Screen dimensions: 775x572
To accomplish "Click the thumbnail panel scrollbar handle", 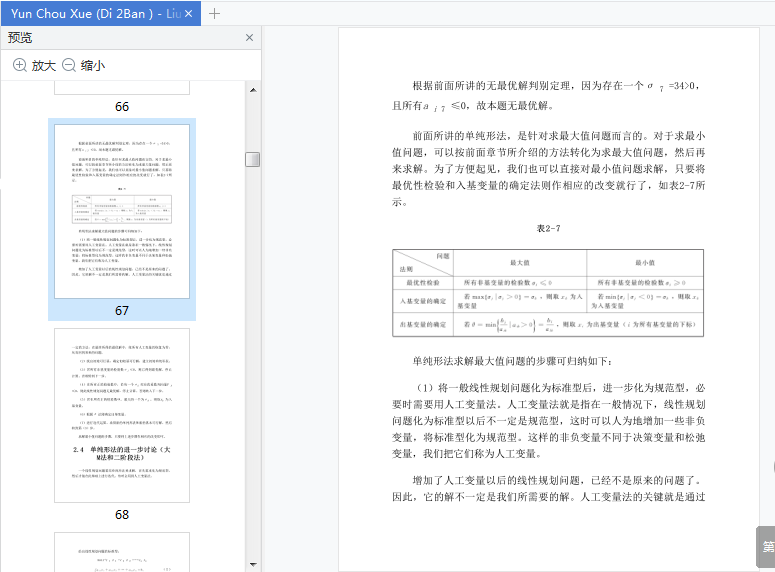I will pos(253,159).
